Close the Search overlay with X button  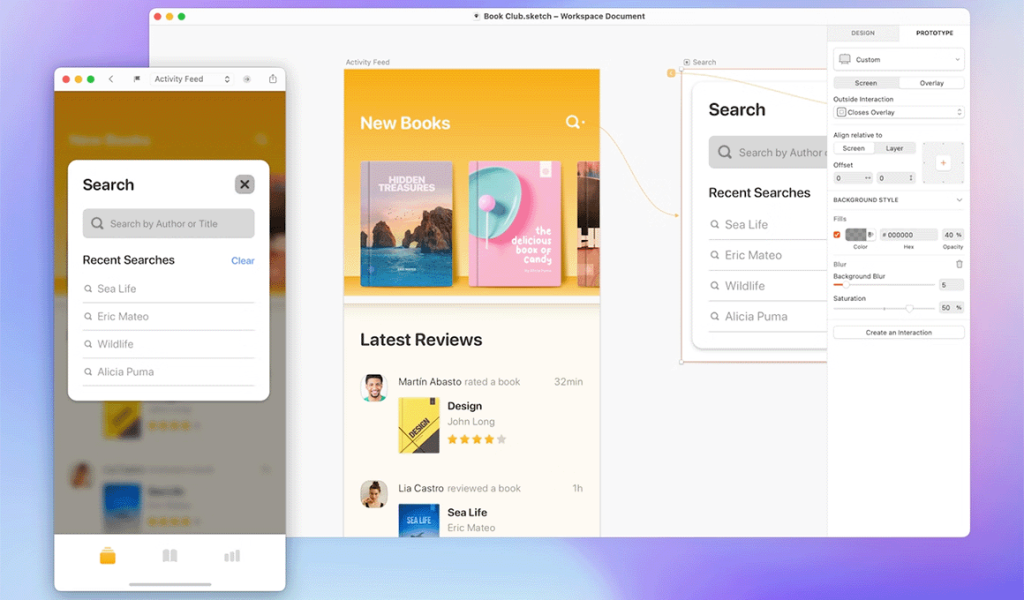tap(244, 185)
